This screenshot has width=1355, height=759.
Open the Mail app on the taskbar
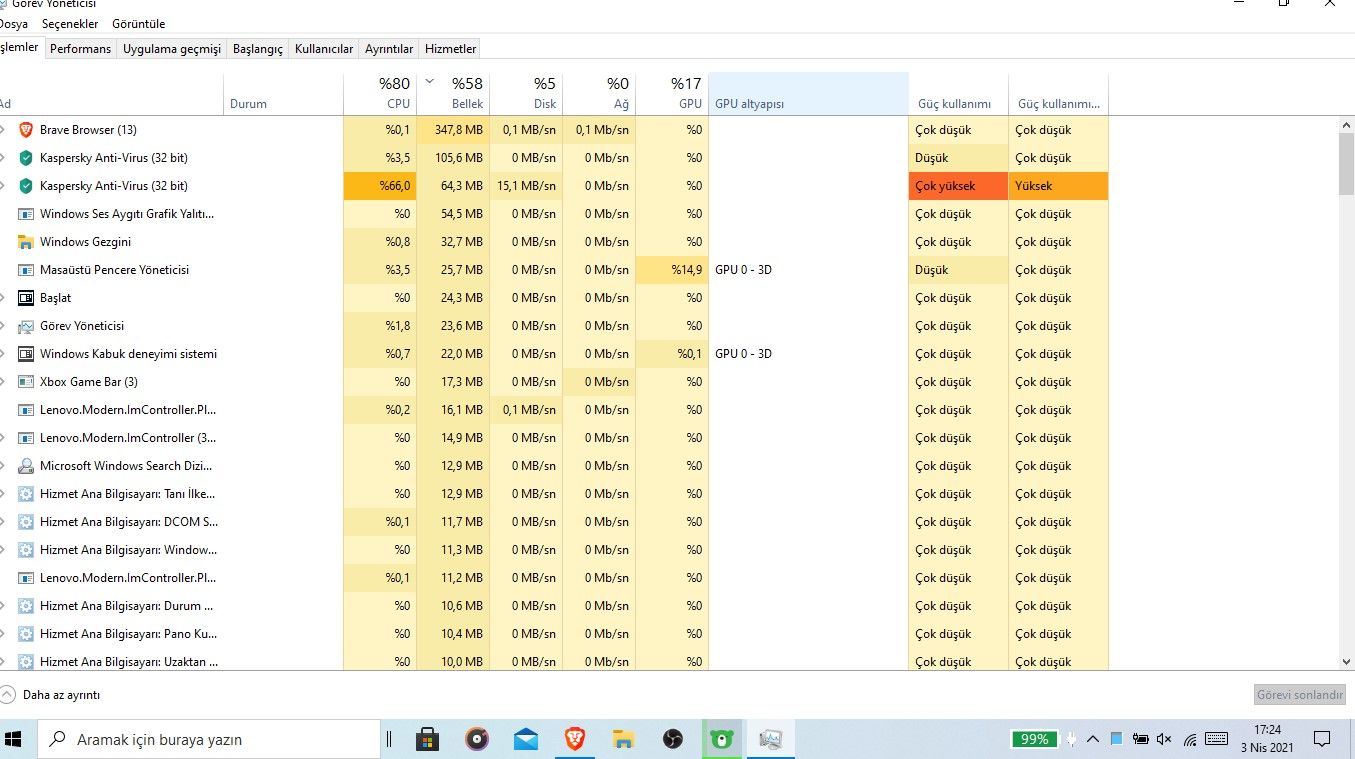(526, 739)
